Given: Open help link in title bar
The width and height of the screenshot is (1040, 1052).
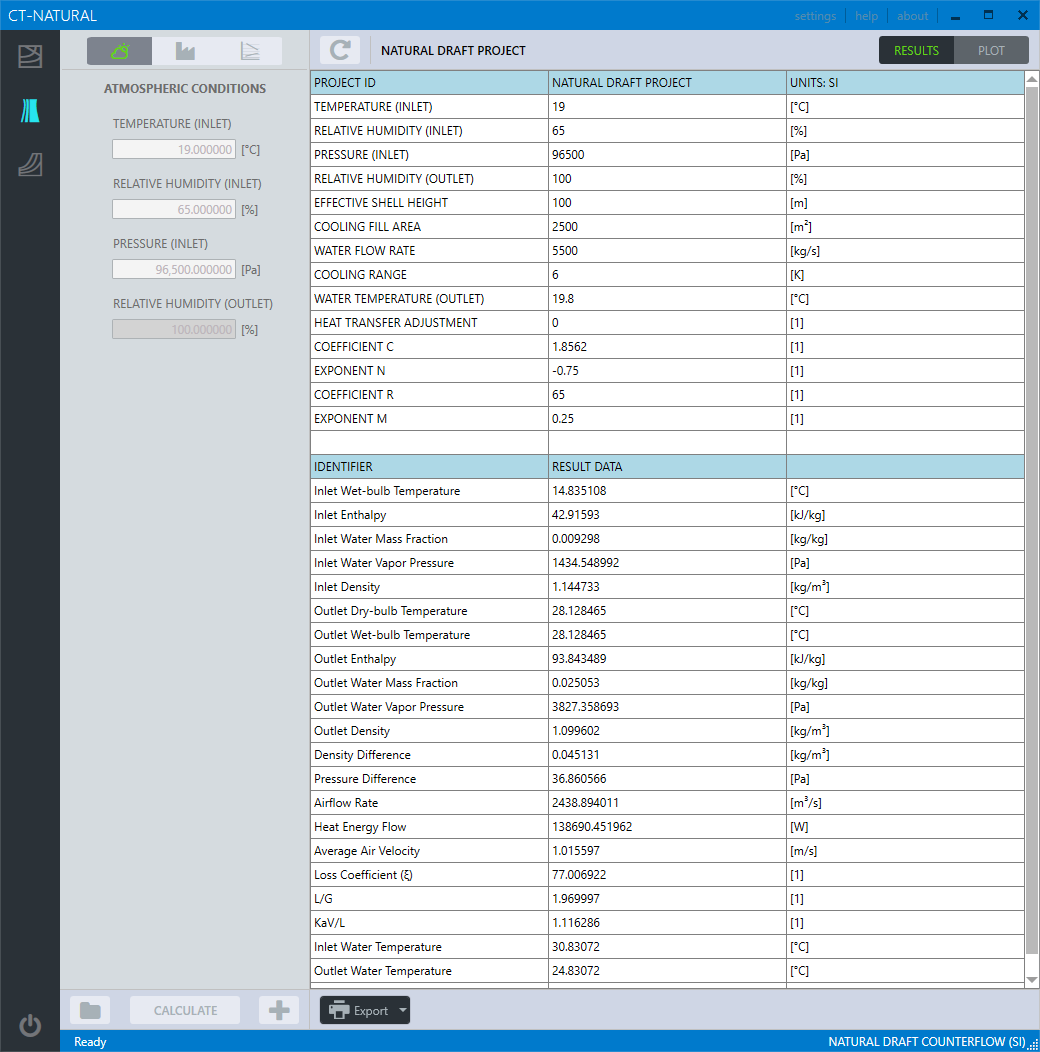Looking at the screenshot, I should 866,16.
